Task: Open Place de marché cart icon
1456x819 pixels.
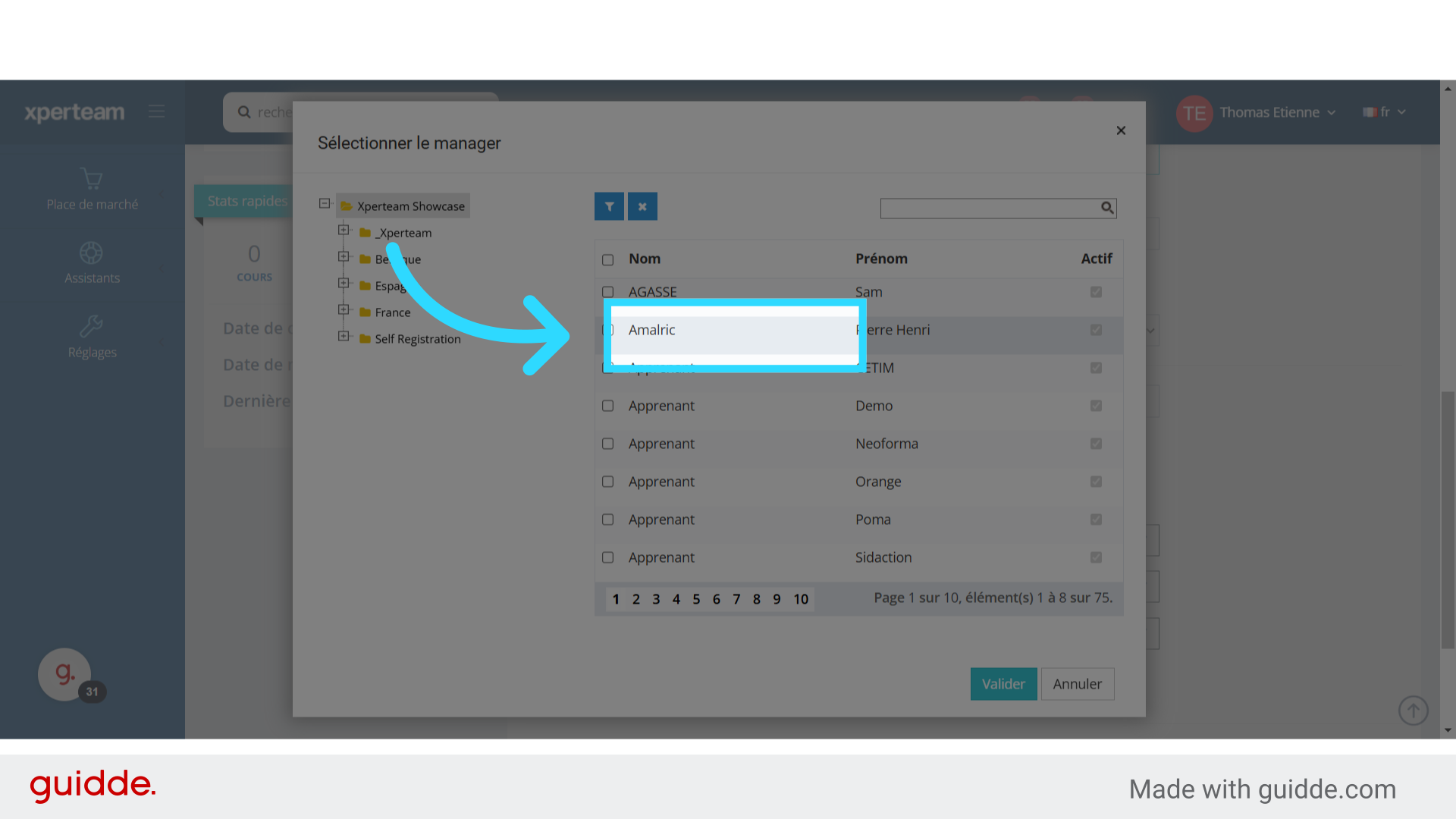Action: 92,179
